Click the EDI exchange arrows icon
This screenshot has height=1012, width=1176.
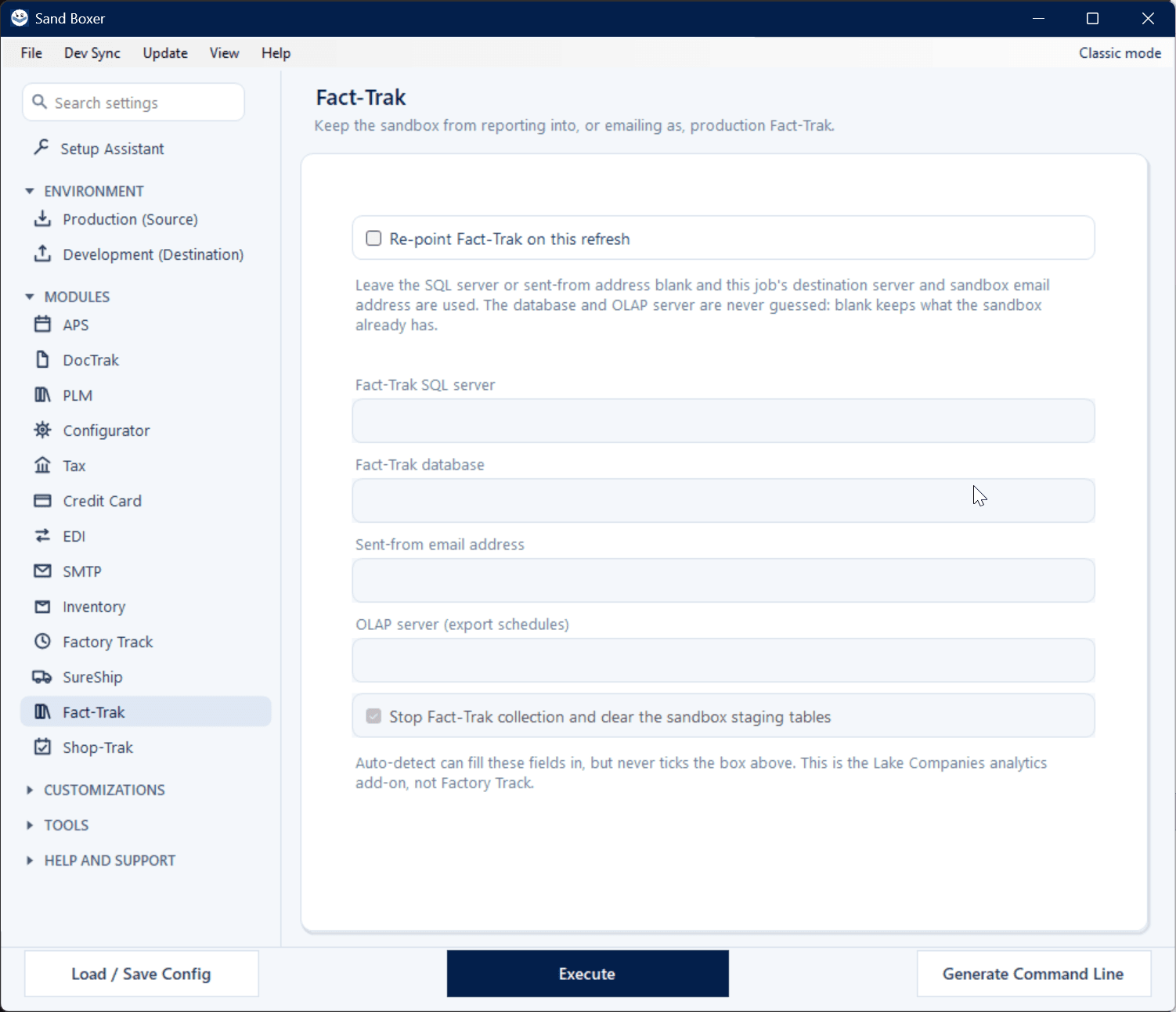43,535
